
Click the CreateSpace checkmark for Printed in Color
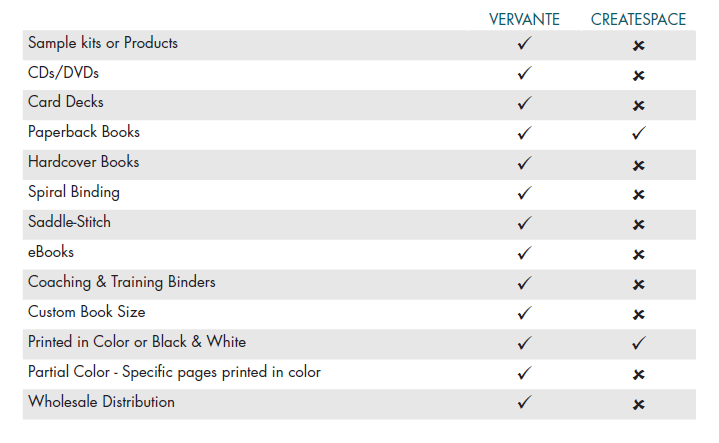coord(638,343)
